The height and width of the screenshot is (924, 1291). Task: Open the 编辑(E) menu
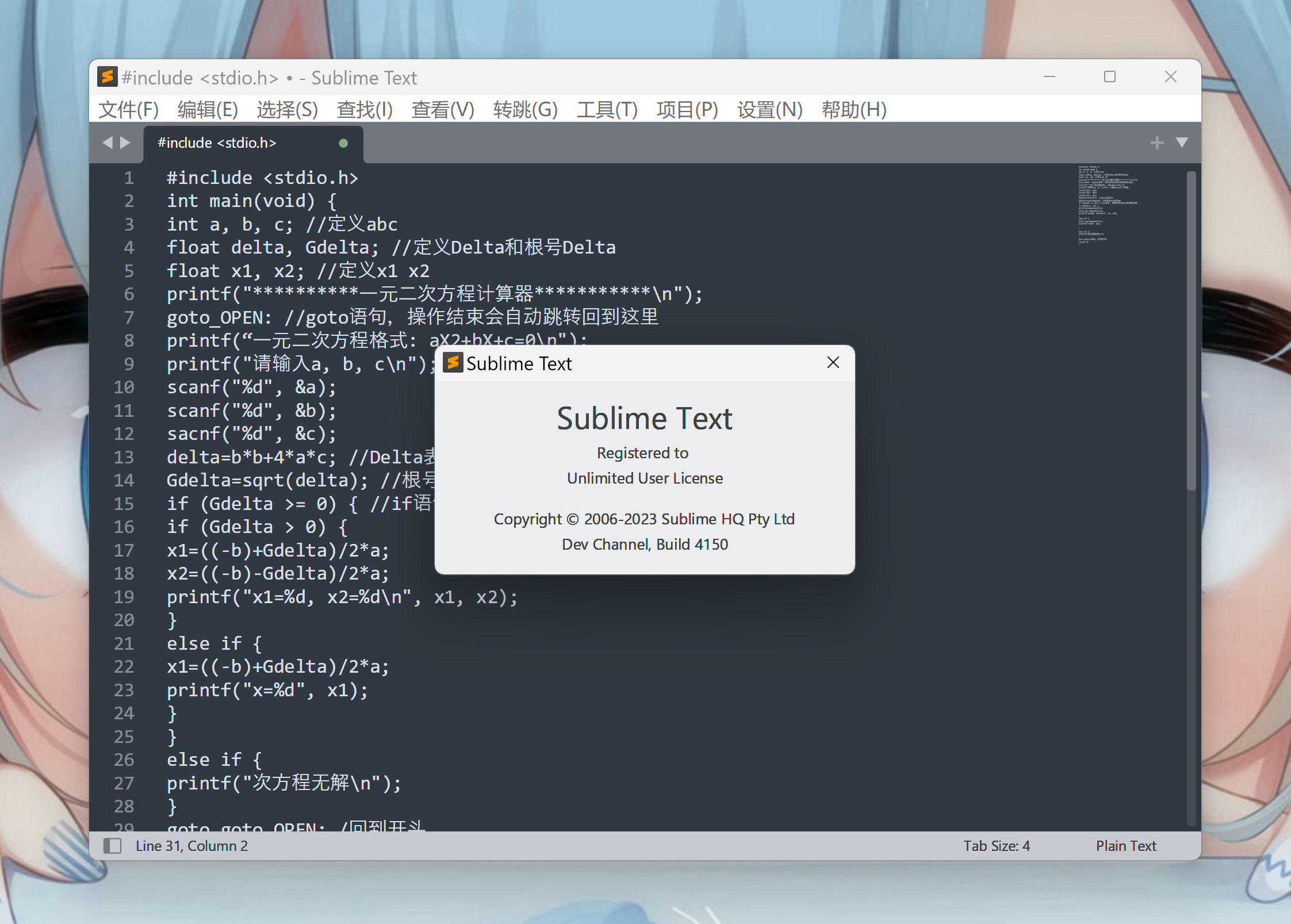point(208,109)
